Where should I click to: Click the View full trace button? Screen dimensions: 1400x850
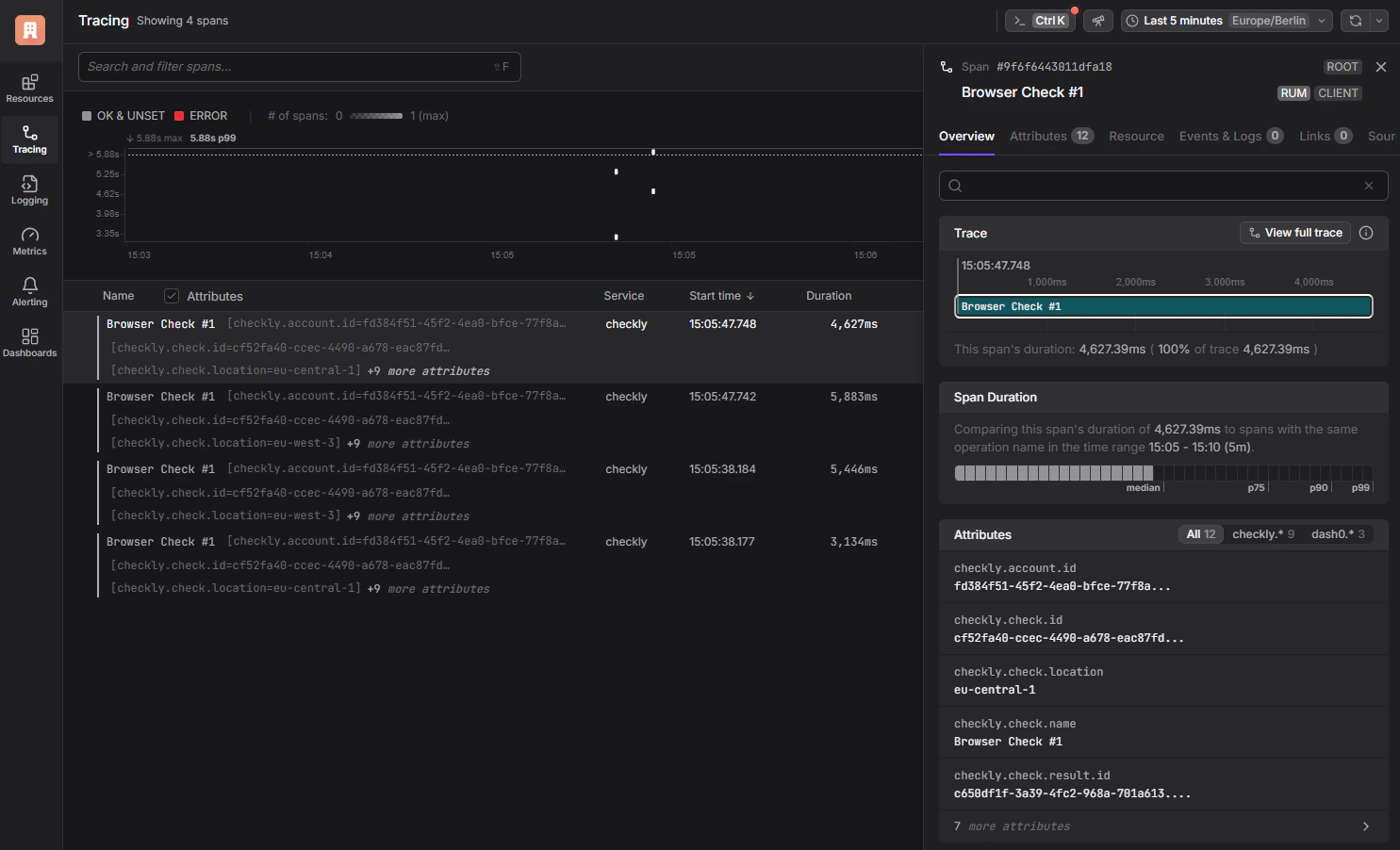point(1294,233)
